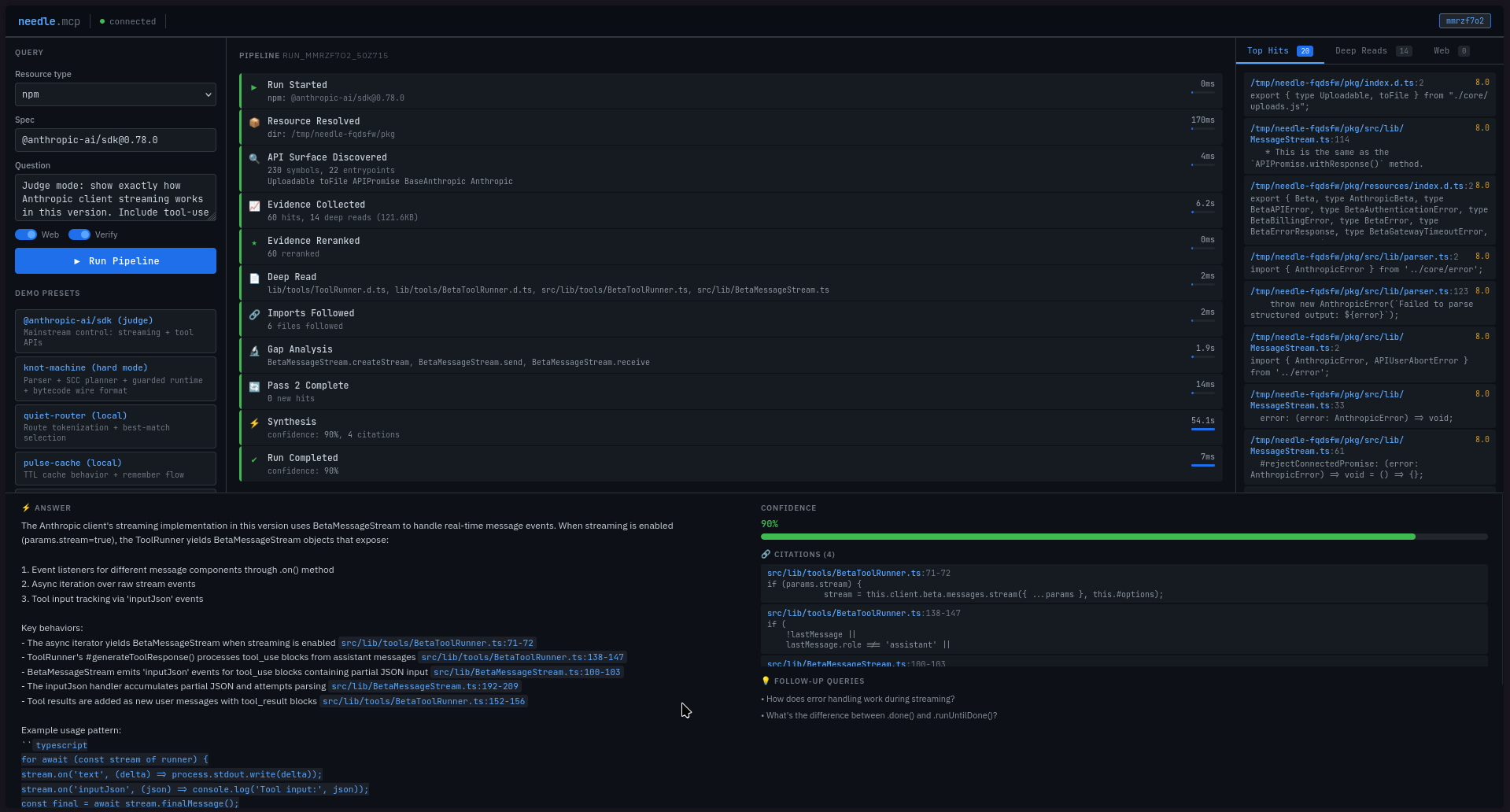
Task: Toggle the Web switch
Action: pyautogui.click(x=26, y=234)
